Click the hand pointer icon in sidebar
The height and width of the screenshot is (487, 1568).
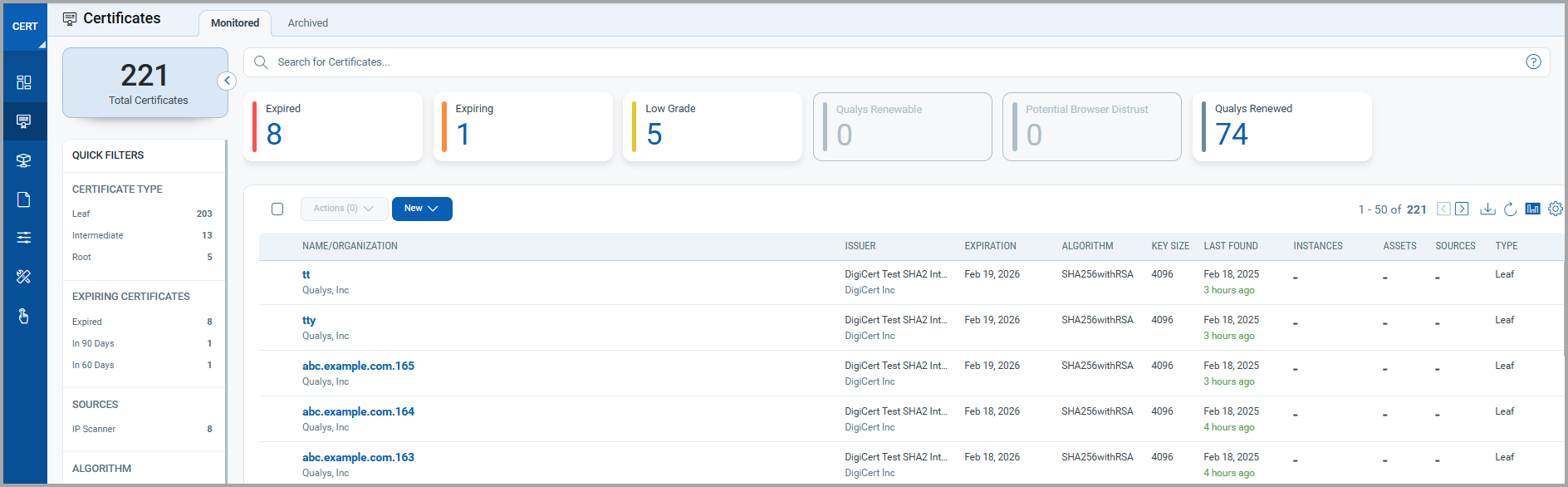tap(24, 316)
